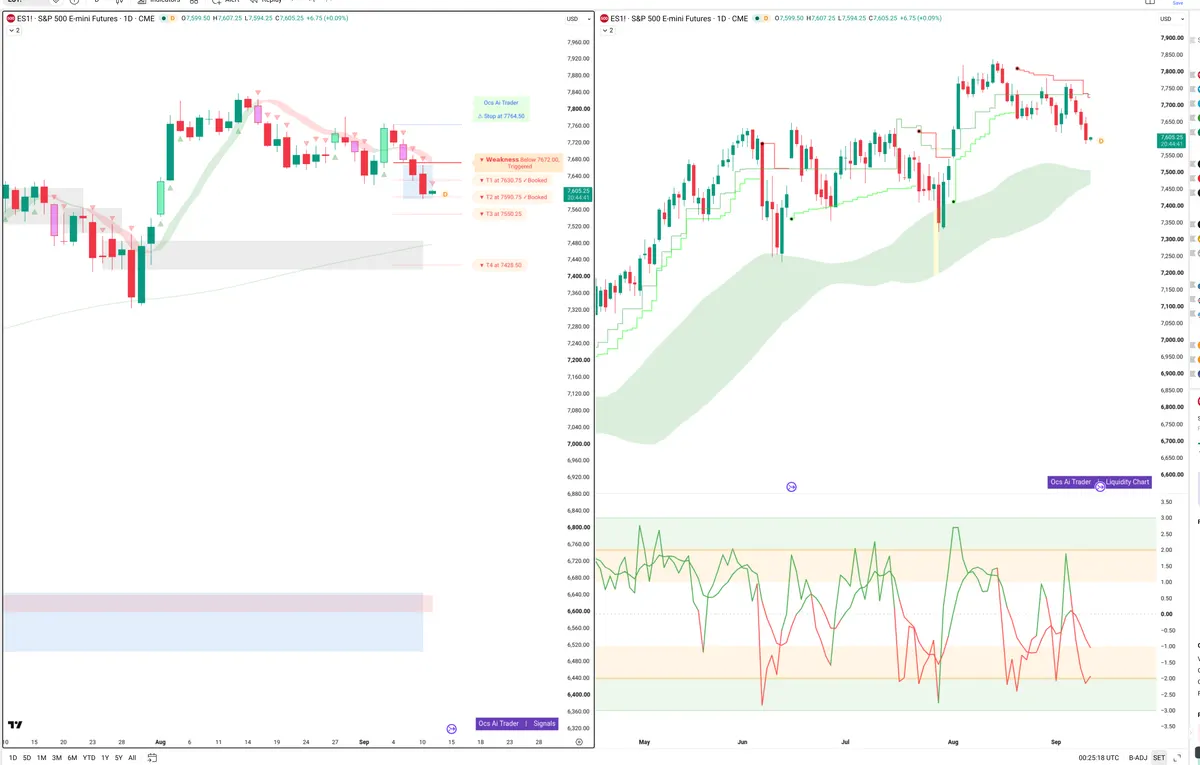Click orange D data badge in left chart header
This screenshot has width=1200, height=765.
point(174,19)
